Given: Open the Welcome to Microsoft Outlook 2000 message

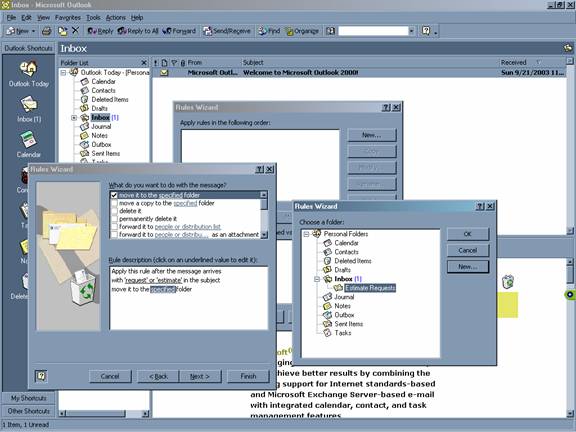Looking at the screenshot, I should click(x=359, y=73).
